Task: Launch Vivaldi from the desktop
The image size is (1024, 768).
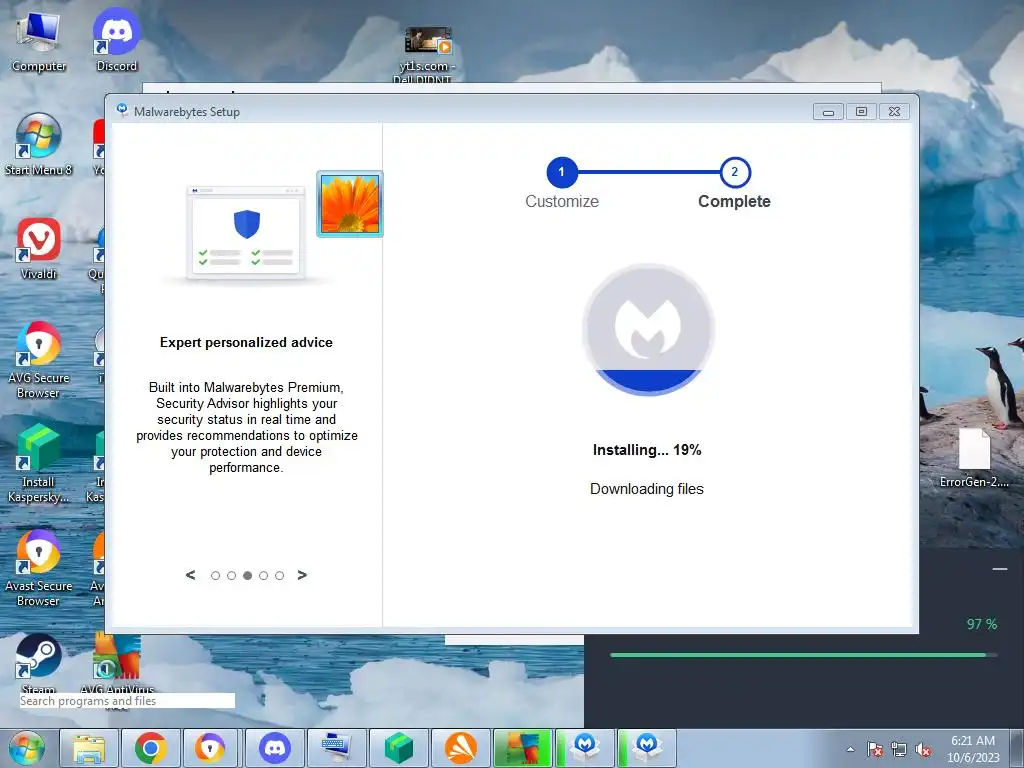Action: [38, 248]
